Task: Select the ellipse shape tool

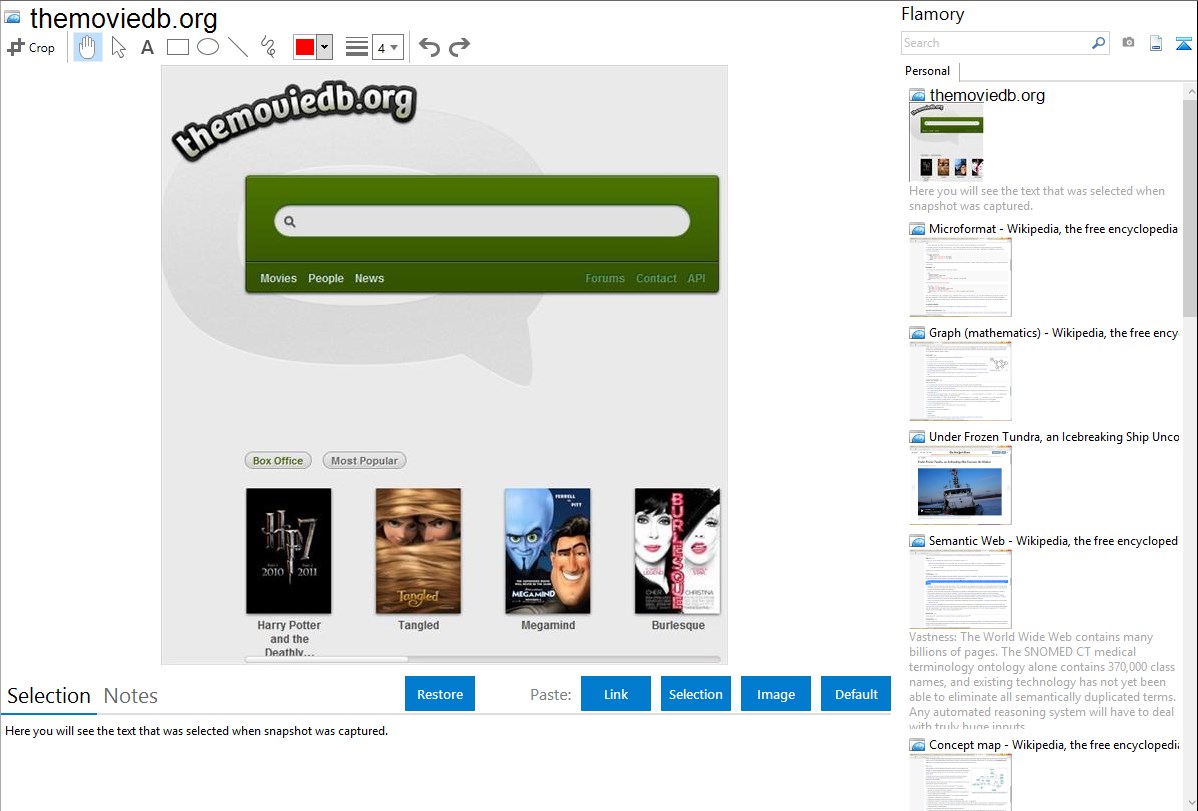Action: [x=208, y=47]
